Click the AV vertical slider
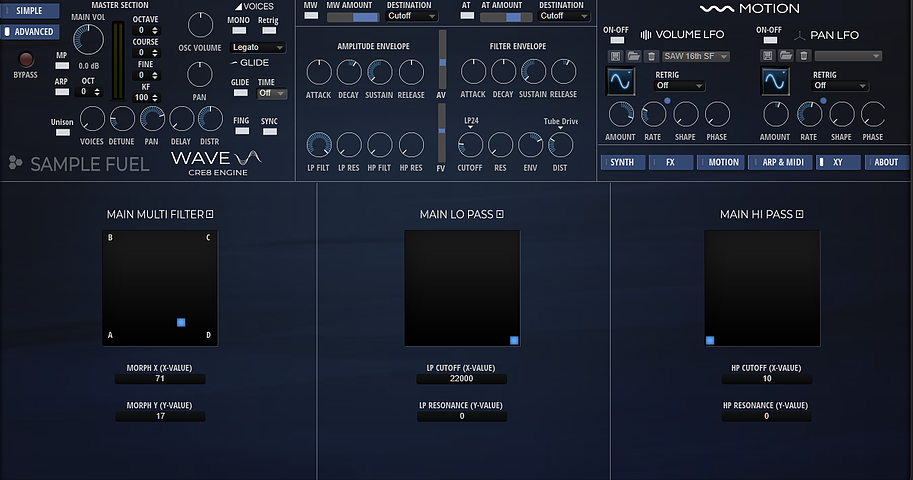Viewport: 913px width, 480px height. click(443, 59)
